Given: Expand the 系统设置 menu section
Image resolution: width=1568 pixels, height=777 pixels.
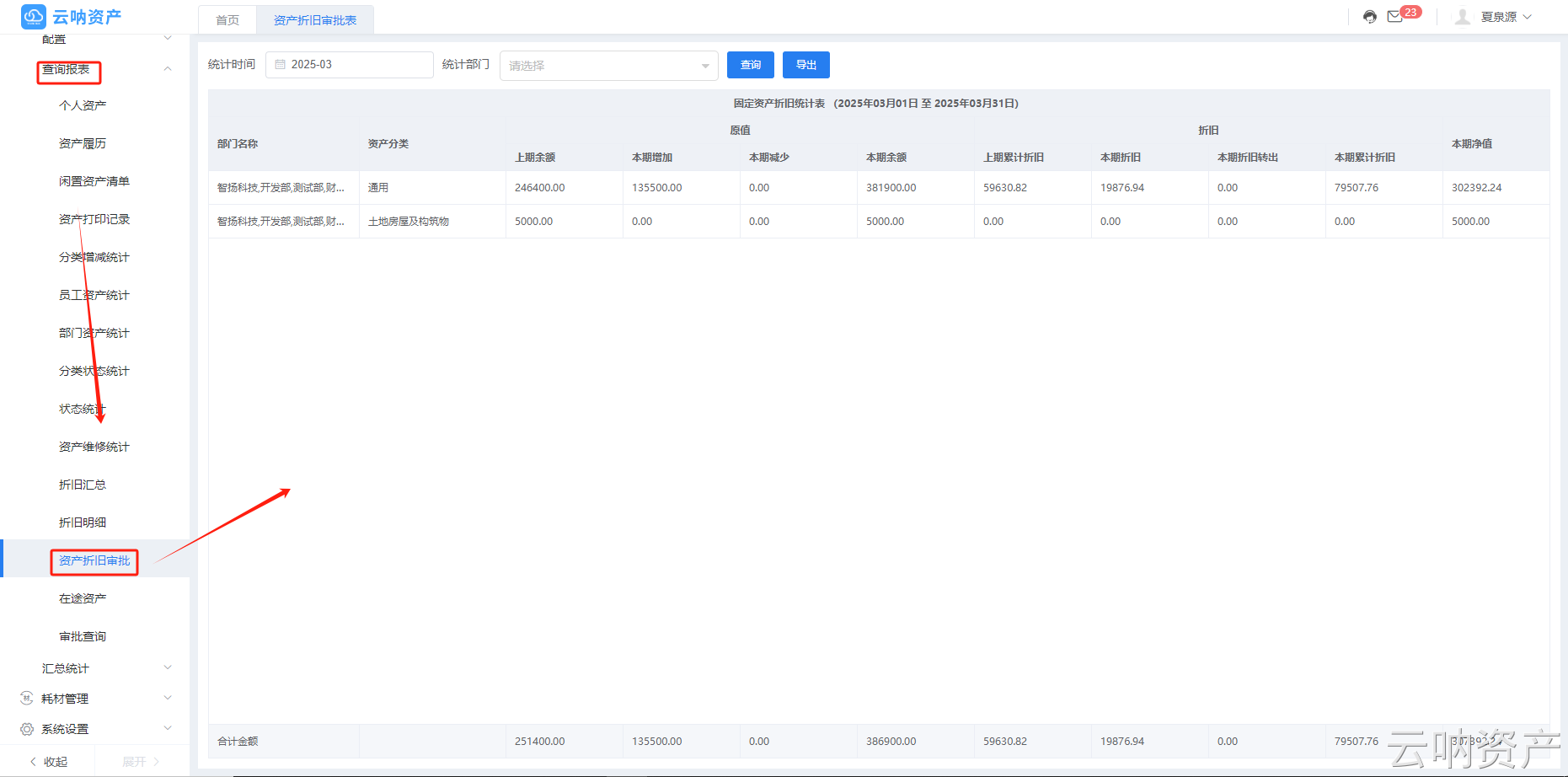Looking at the screenshot, I should pos(168,729).
